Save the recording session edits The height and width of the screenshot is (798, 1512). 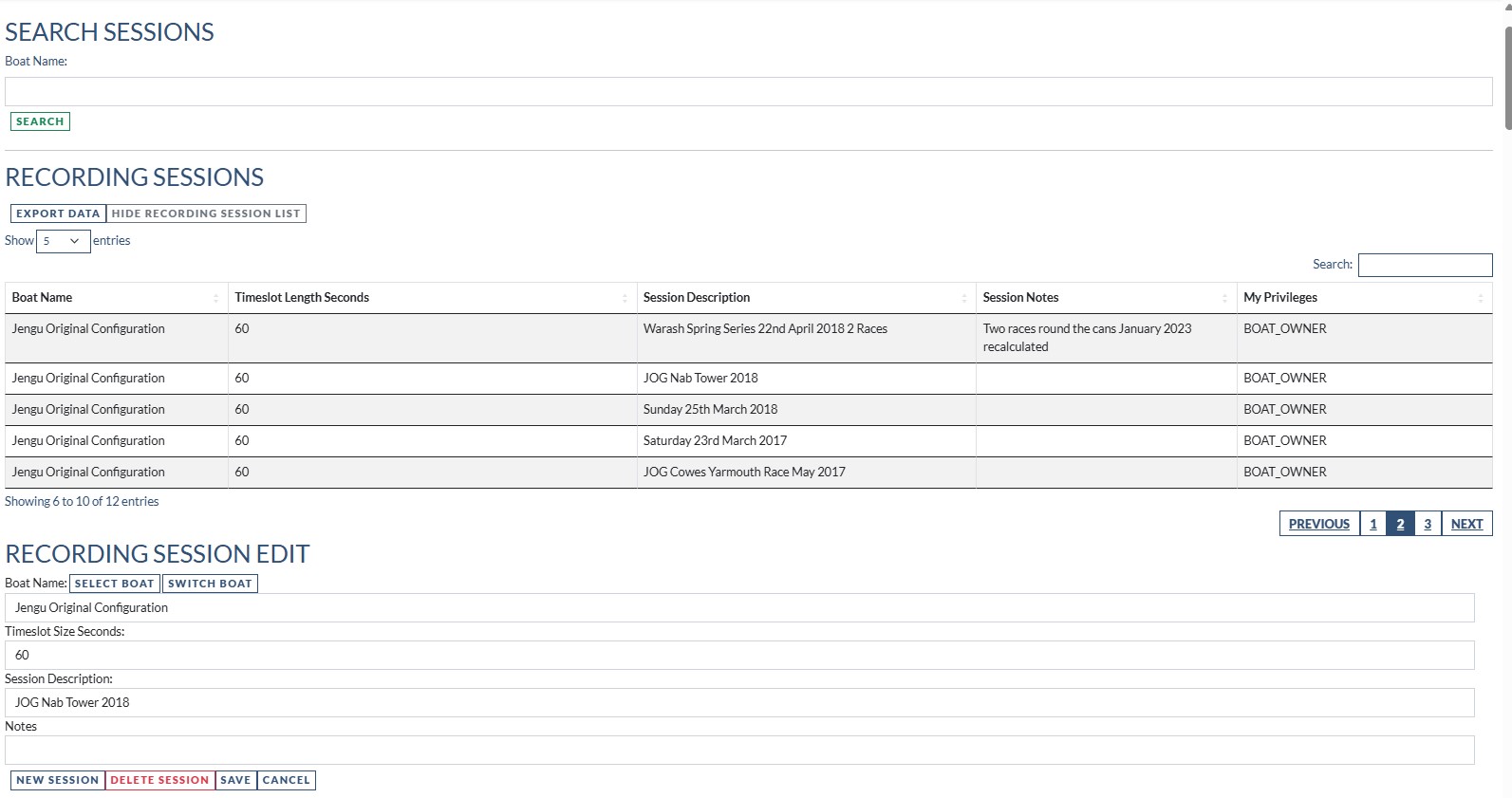point(235,780)
